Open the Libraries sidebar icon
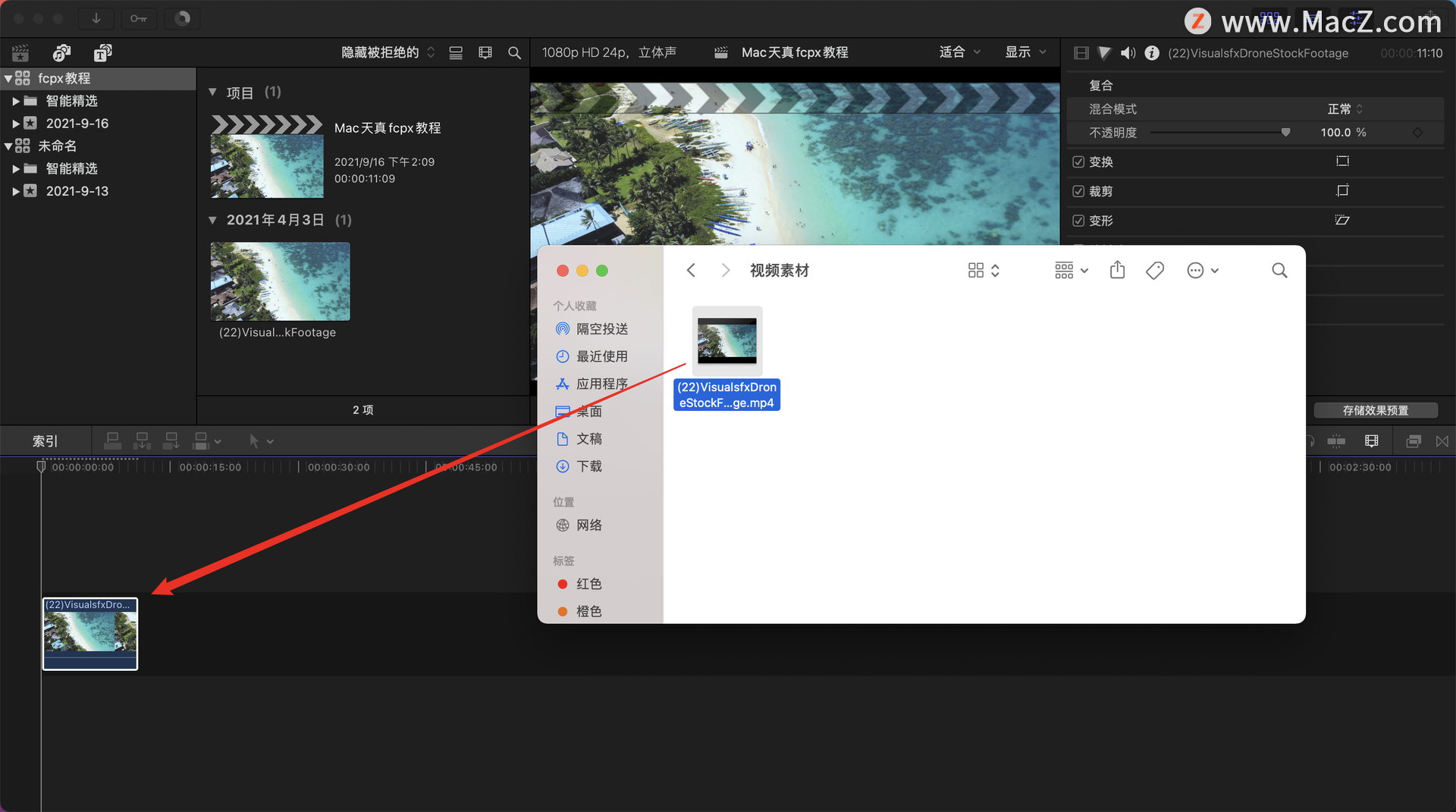 click(20, 53)
